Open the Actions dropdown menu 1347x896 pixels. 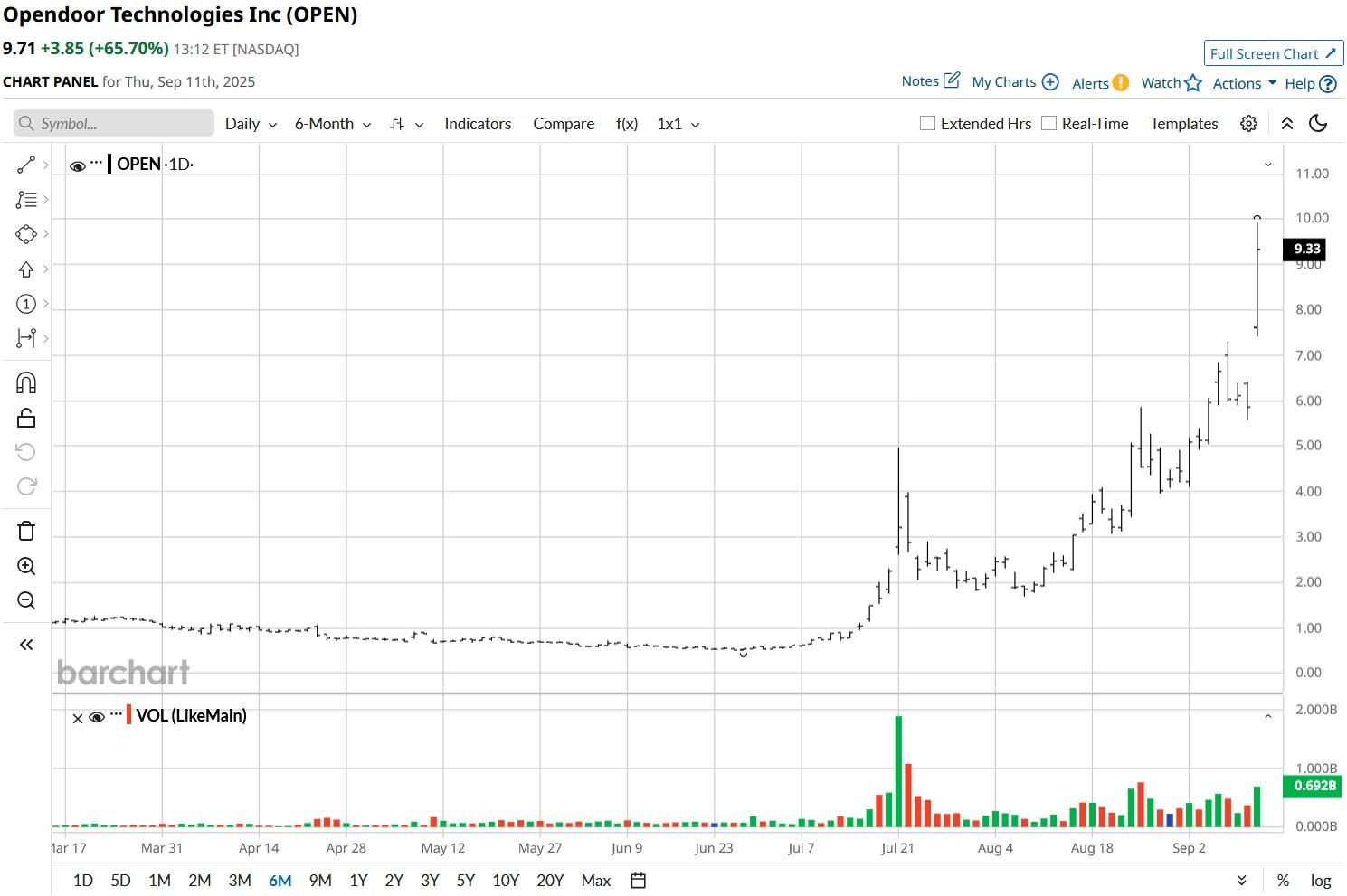coord(1245,83)
